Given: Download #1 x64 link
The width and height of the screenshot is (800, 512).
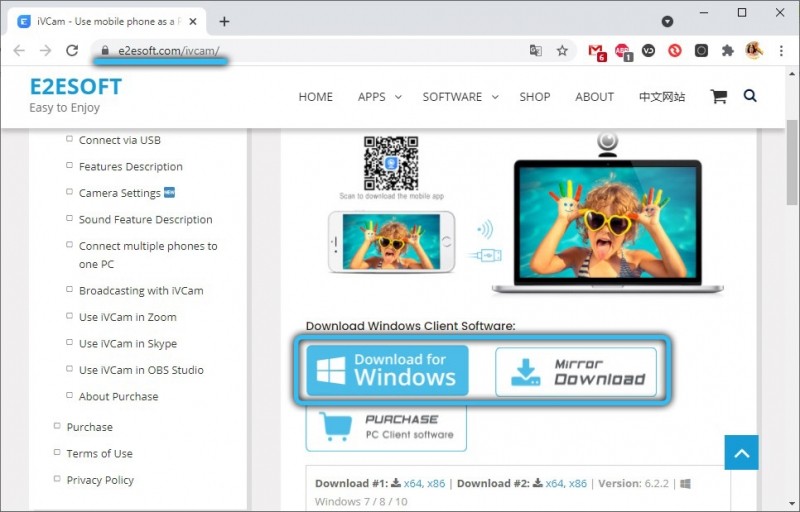Looking at the screenshot, I should click(413, 483).
